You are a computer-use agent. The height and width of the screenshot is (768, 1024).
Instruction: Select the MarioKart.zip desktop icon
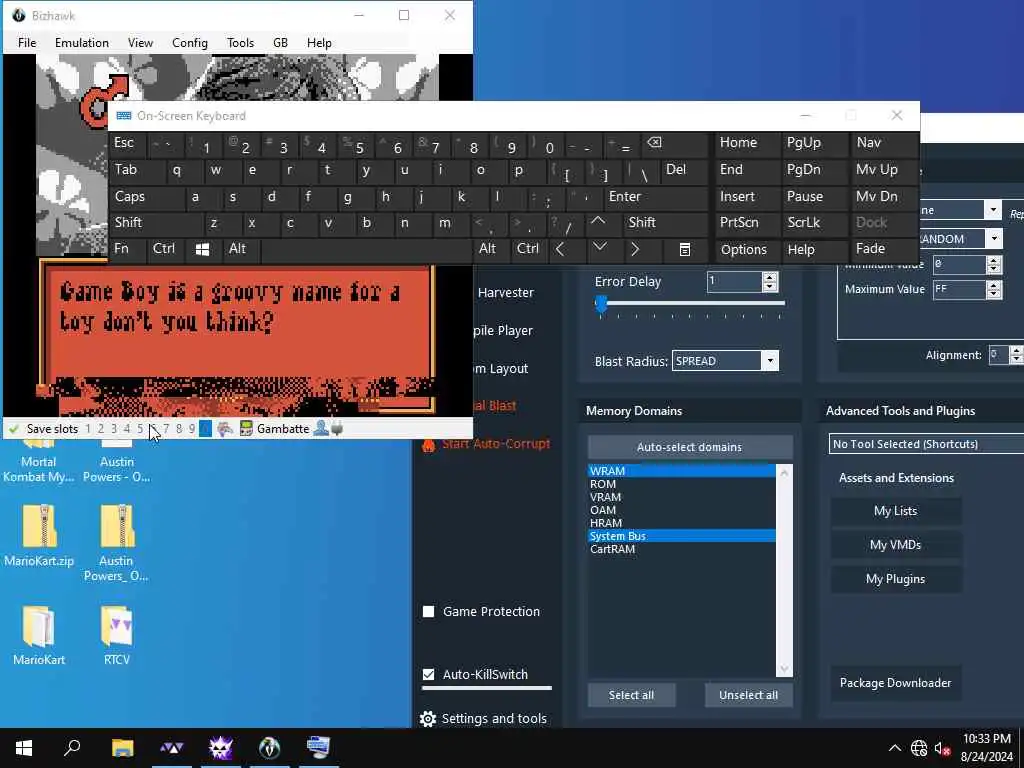[39, 536]
